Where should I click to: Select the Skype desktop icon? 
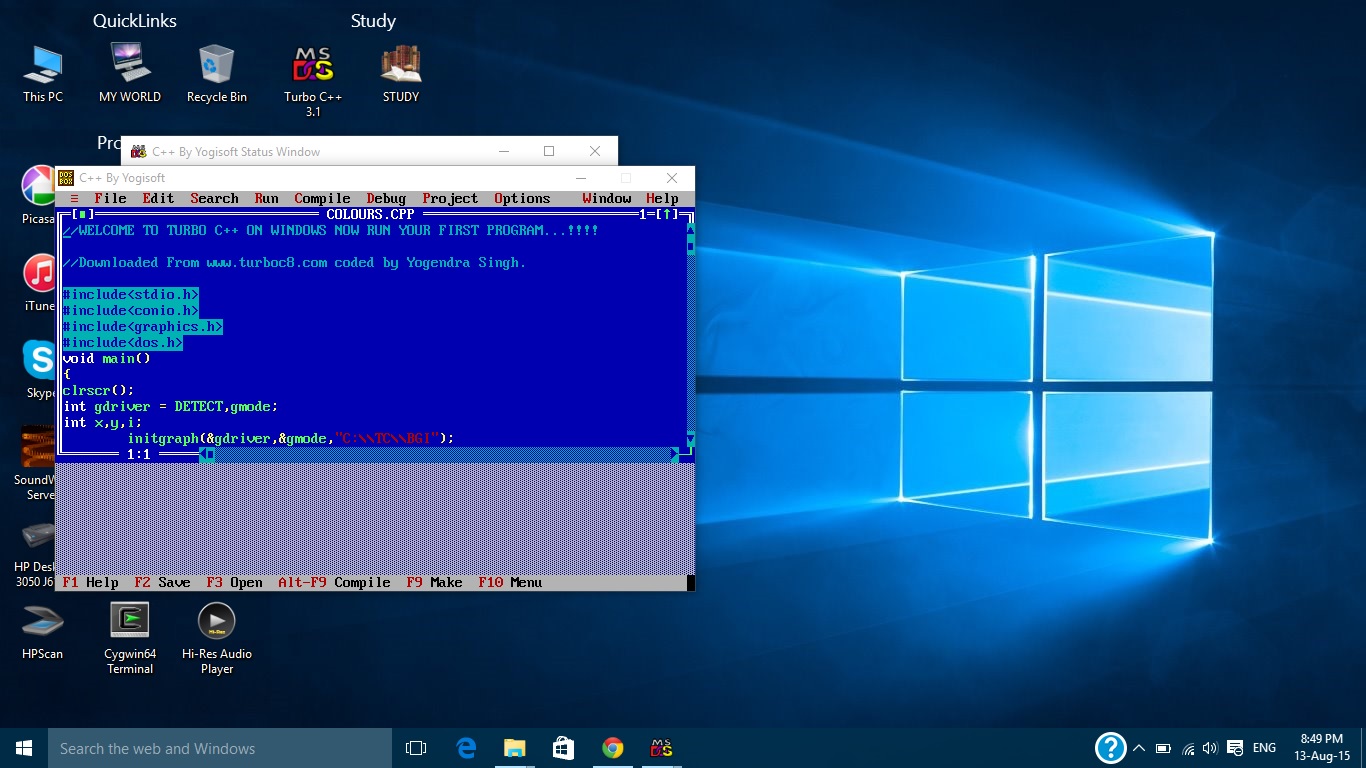[x=38, y=369]
